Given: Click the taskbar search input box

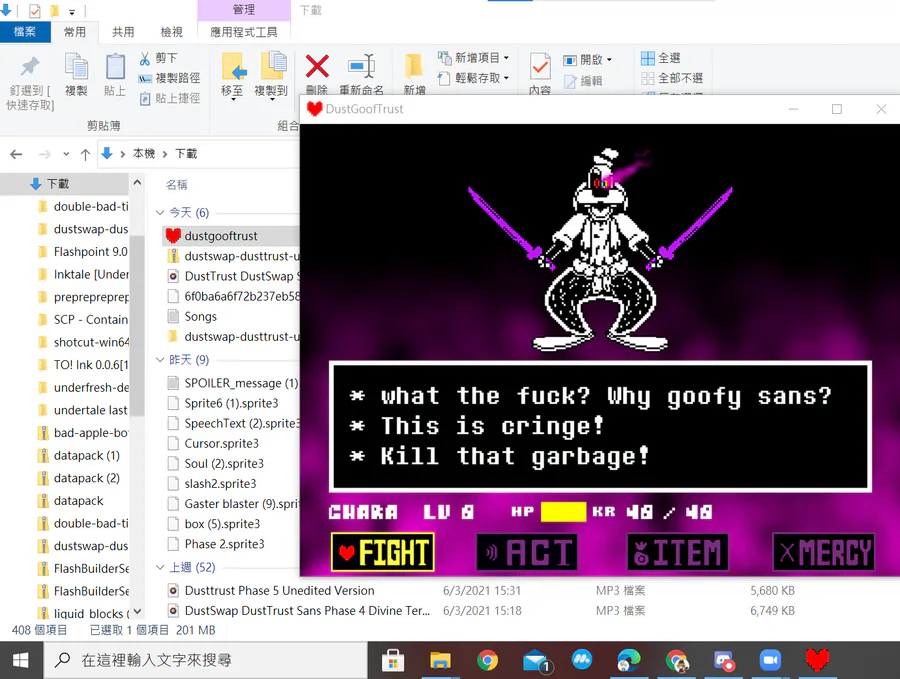Looking at the screenshot, I should [x=205, y=661].
